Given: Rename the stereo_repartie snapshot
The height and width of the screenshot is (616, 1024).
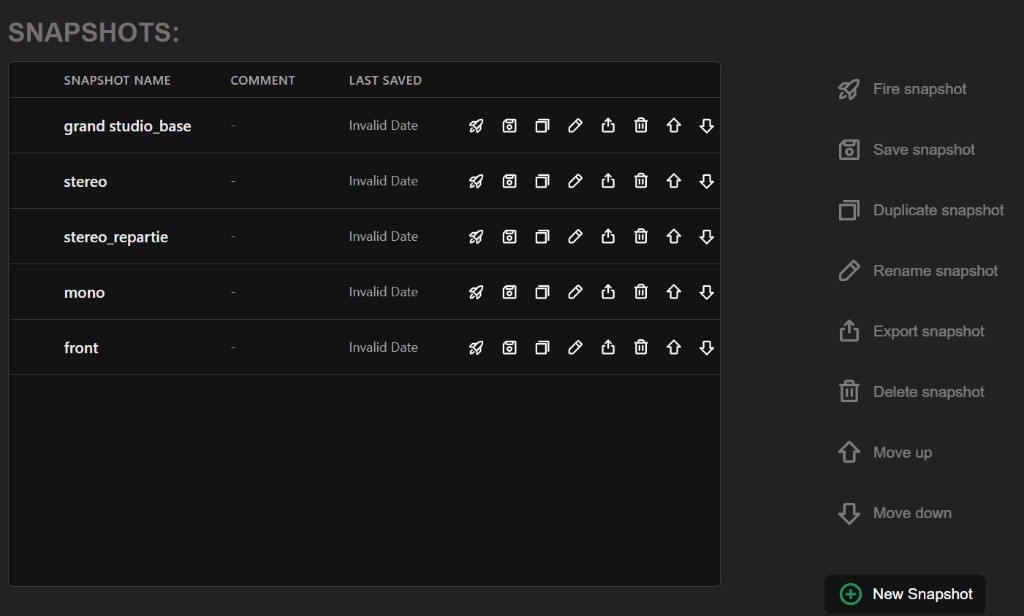Looking at the screenshot, I should coord(575,236).
